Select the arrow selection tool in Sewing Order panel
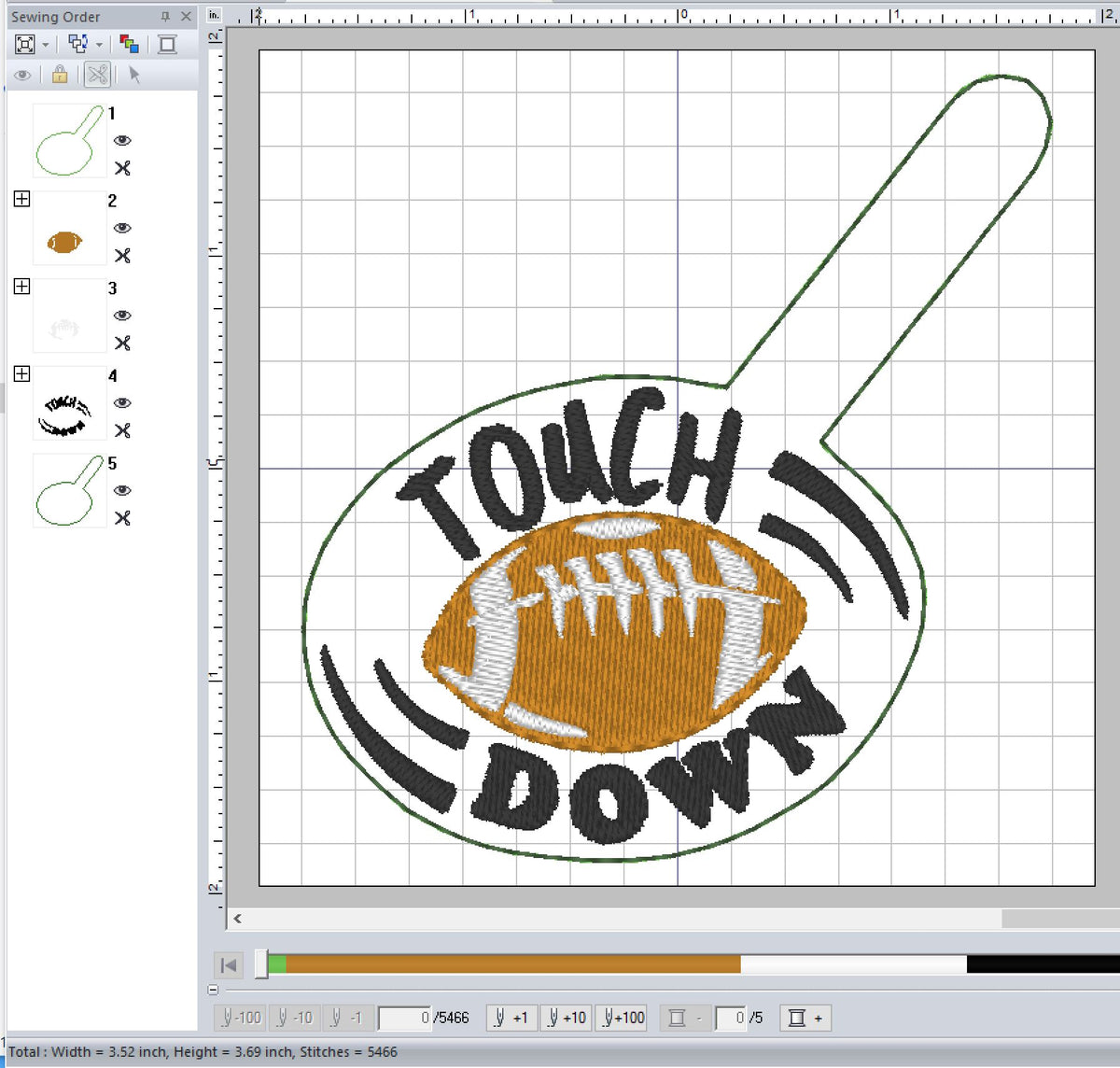The height and width of the screenshot is (1068, 1120). tap(134, 75)
